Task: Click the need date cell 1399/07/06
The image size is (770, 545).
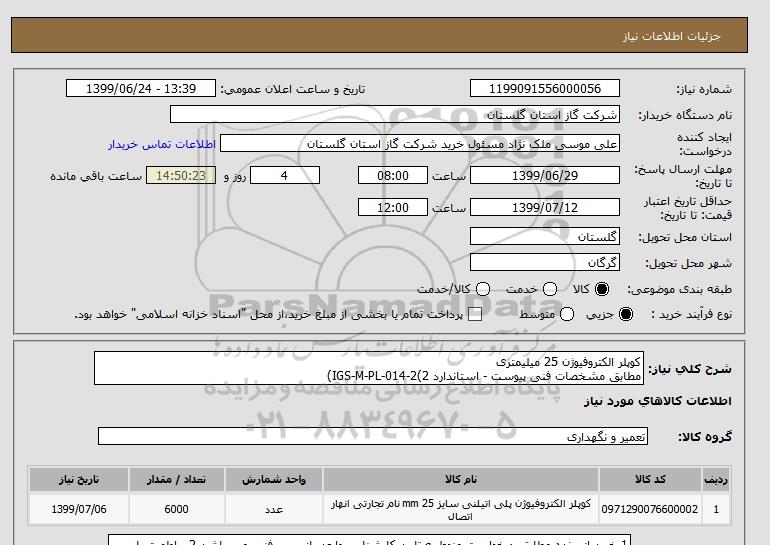Action: pos(79,509)
